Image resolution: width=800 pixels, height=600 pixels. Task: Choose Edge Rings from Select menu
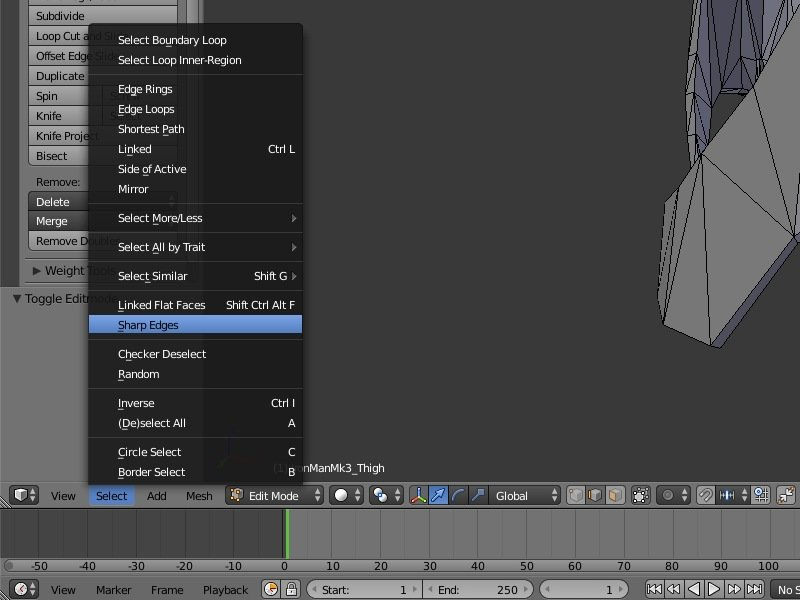[x=195, y=89]
